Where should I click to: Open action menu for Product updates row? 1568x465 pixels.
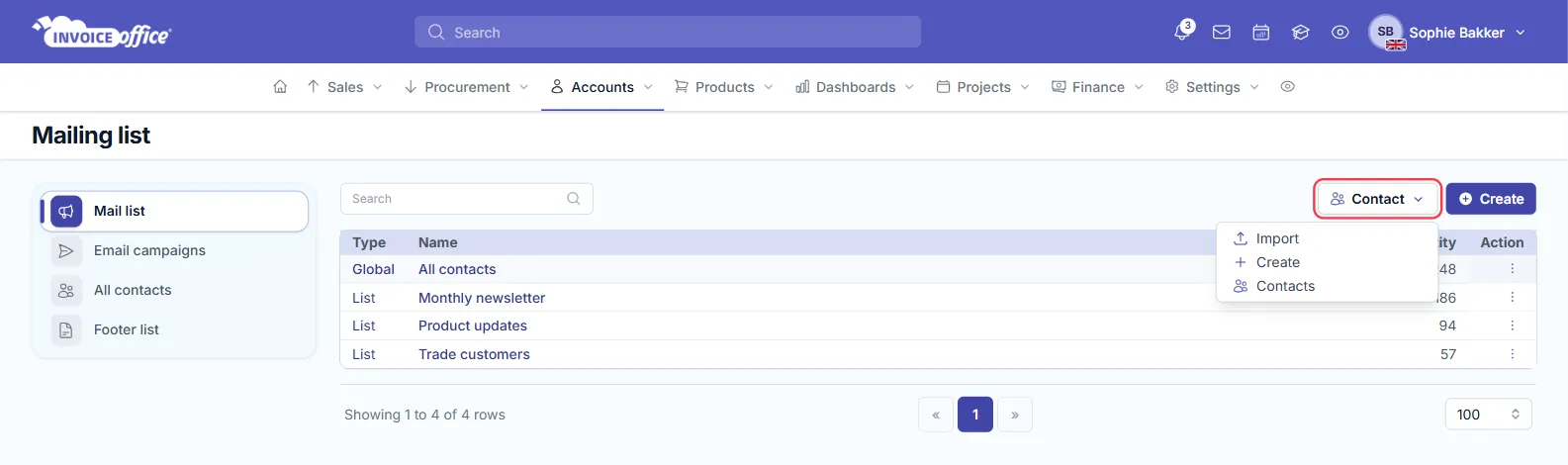(x=1512, y=325)
